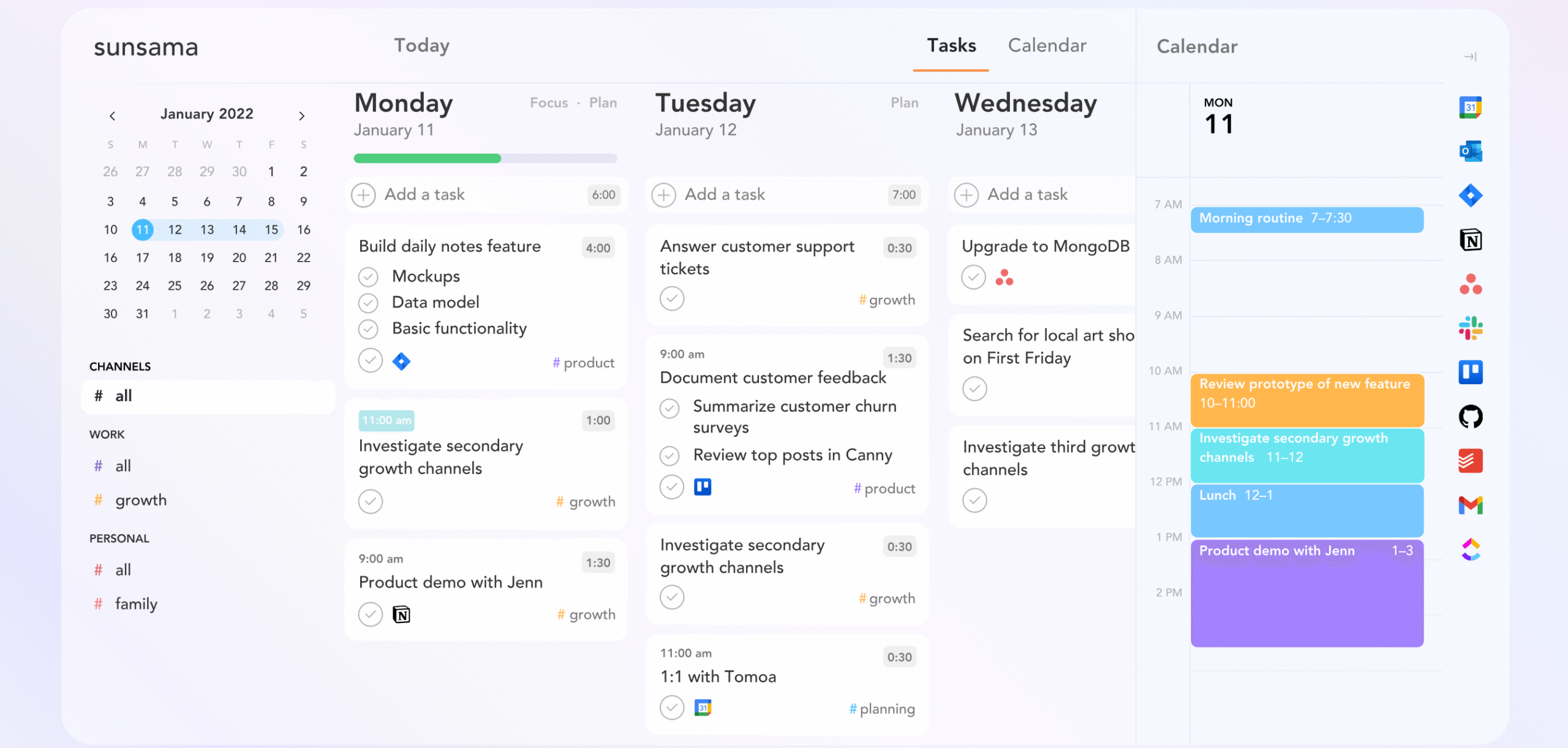Open Review prototype of new feature event
The image size is (1568, 748).
point(1307,400)
